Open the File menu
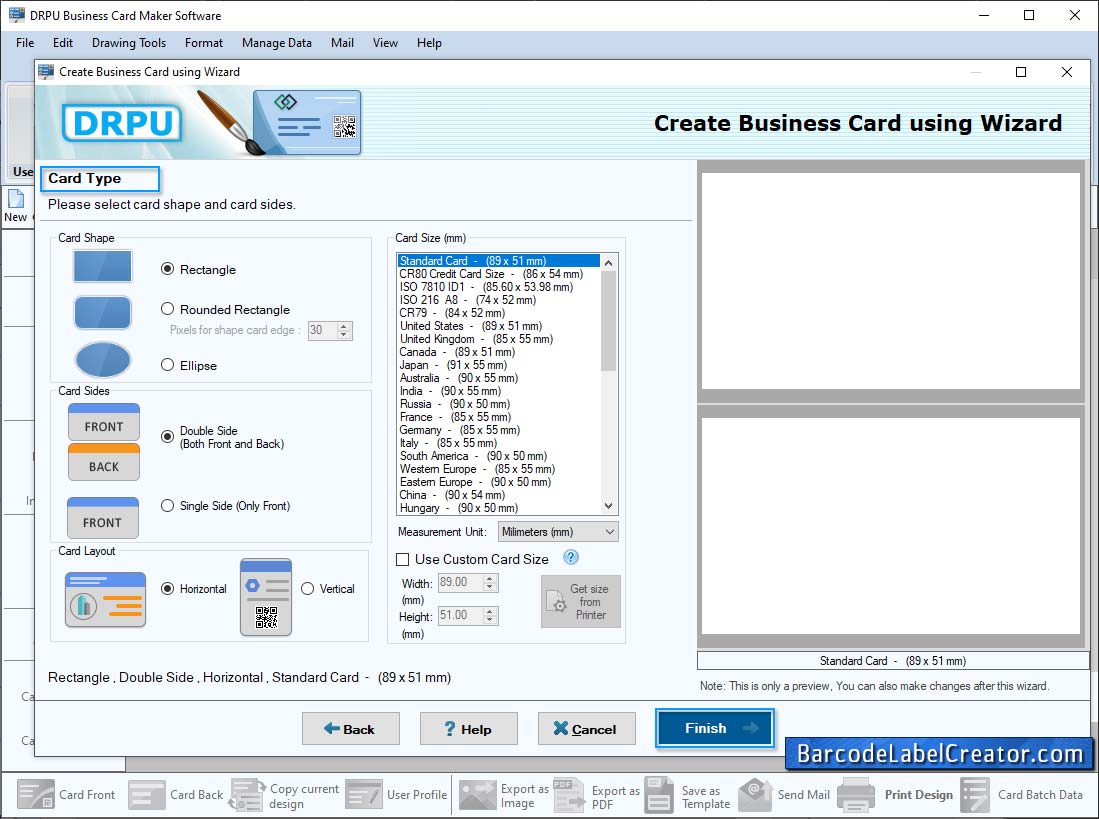1099x819 pixels. (x=25, y=43)
